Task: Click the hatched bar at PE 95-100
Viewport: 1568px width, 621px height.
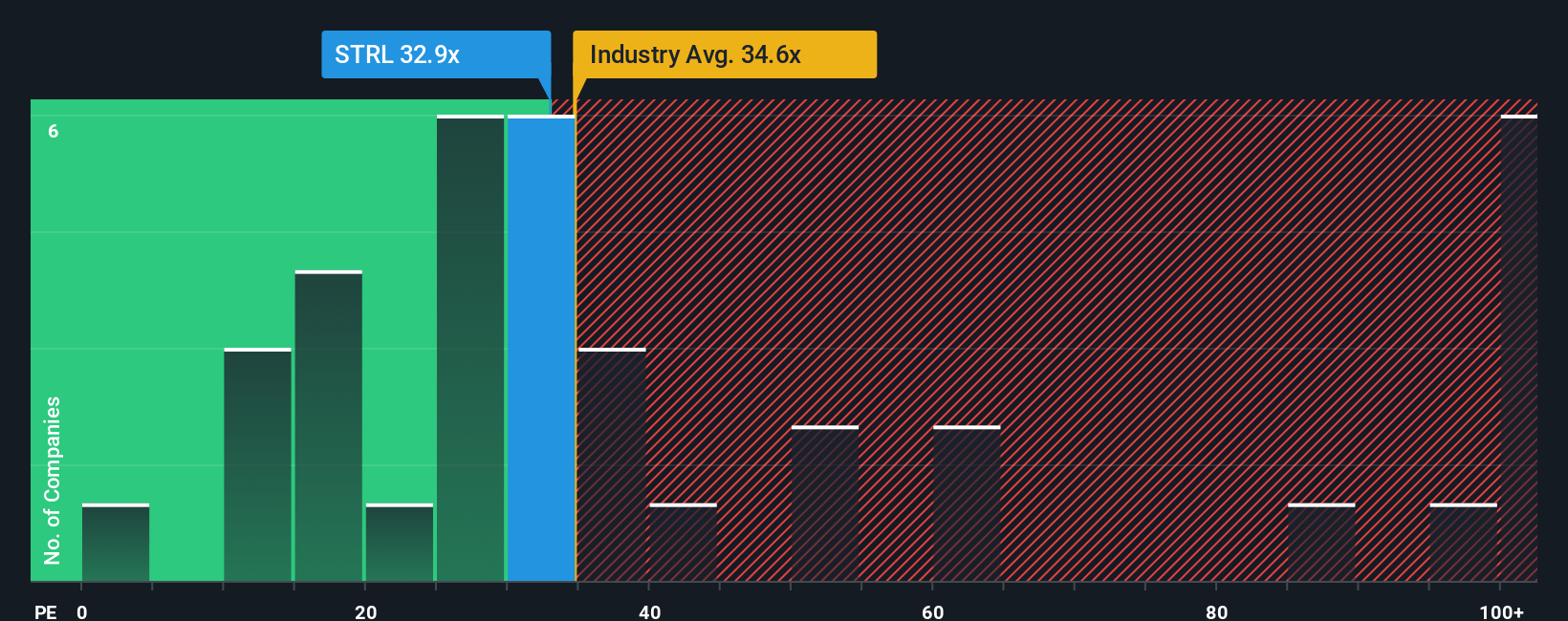Action: click(x=1464, y=543)
